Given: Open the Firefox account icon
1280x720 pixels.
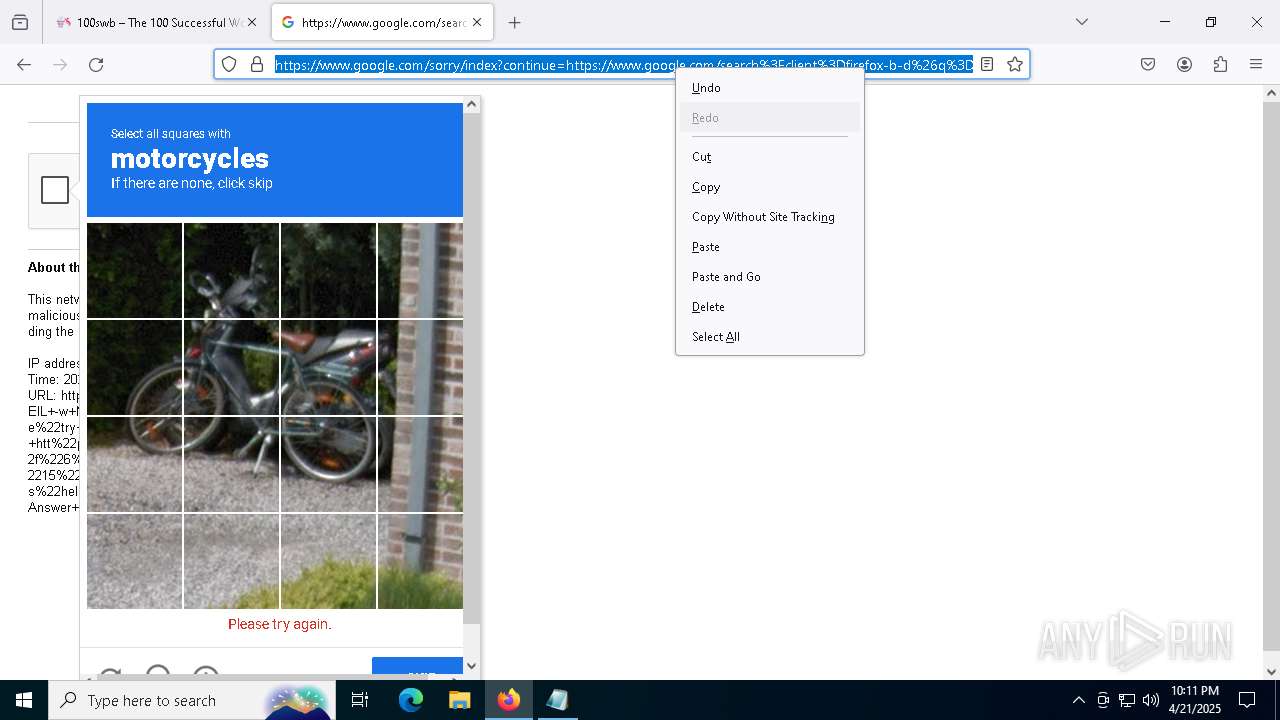Looking at the screenshot, I should coord(1184,64).
